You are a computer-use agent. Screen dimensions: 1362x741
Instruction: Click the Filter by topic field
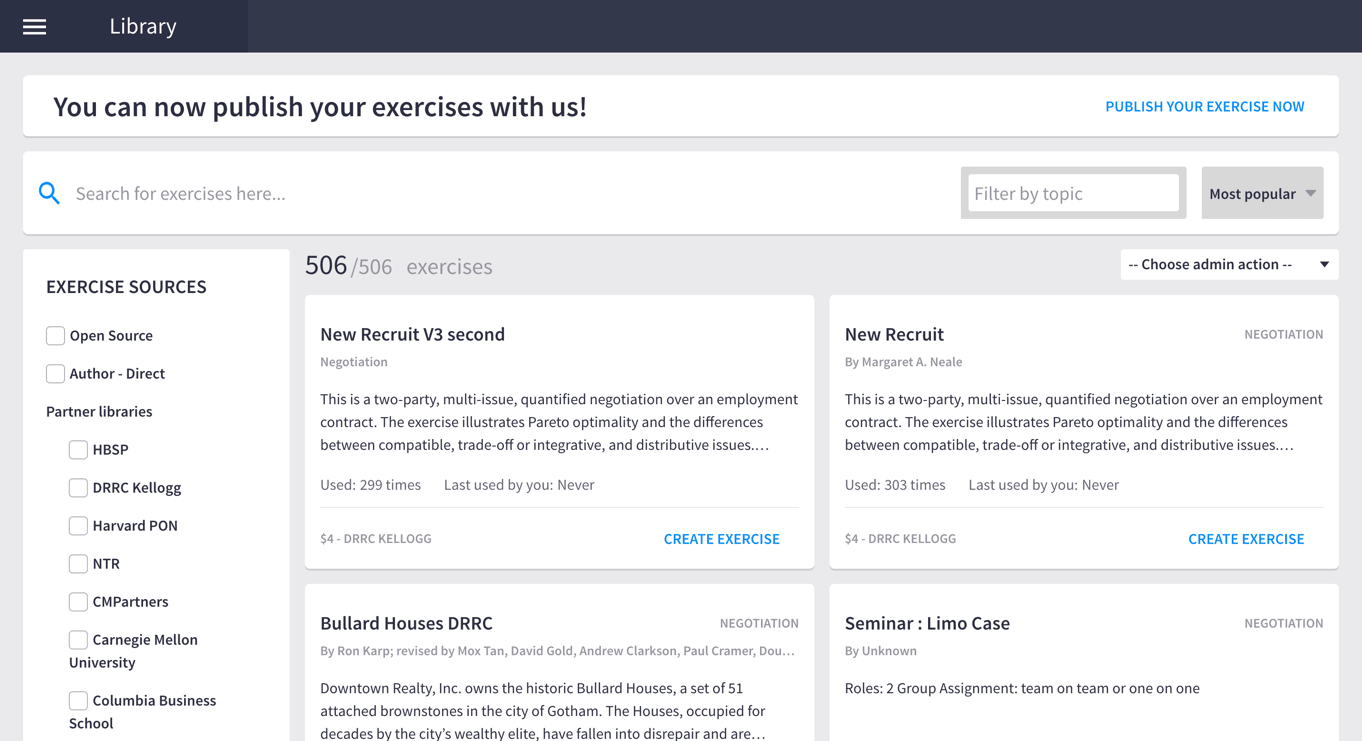pos(1073,193)
